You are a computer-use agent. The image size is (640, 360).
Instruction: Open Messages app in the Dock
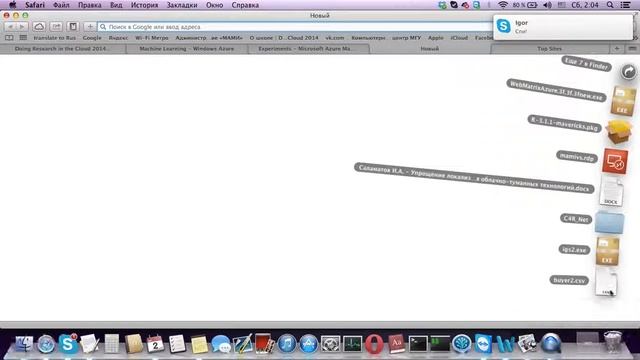coord(221,344)
